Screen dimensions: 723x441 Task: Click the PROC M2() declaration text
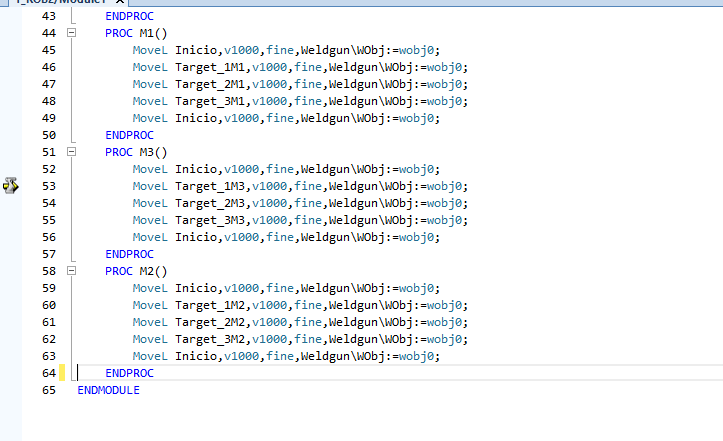tap(136, 271)
